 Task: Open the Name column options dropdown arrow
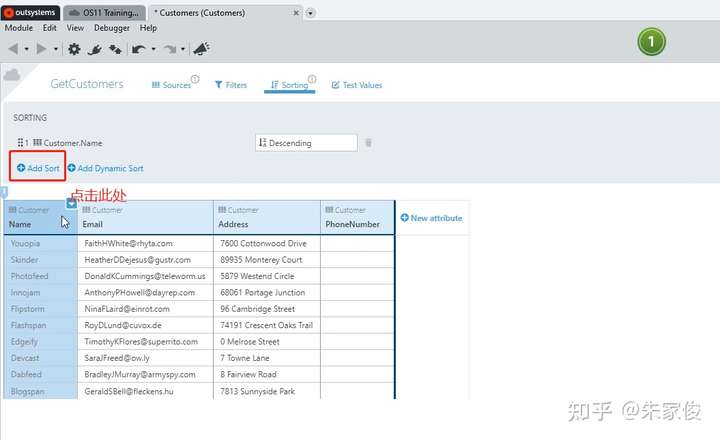[x=71, y=203]
